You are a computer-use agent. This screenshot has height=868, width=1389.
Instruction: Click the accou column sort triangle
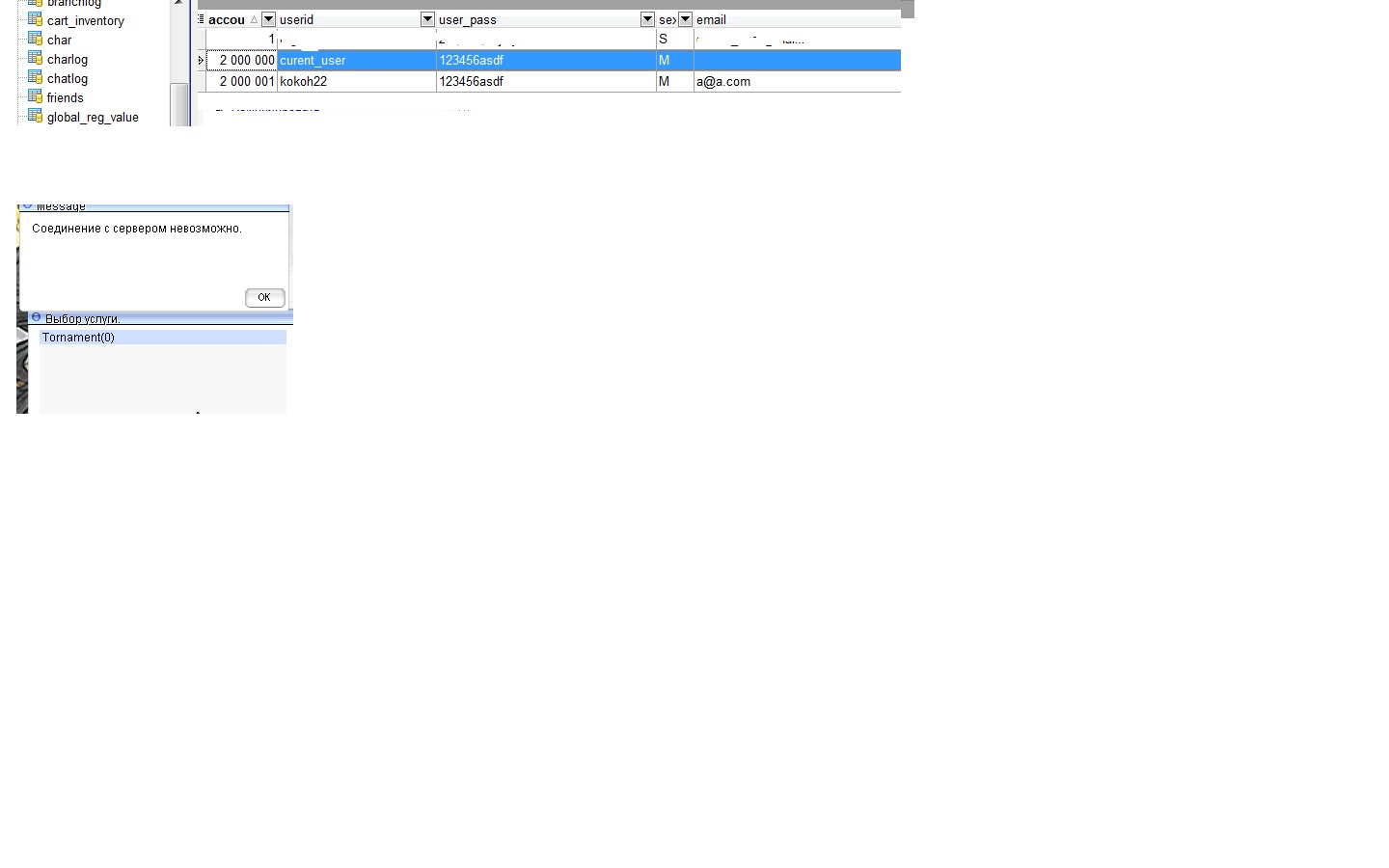point(254,19)
